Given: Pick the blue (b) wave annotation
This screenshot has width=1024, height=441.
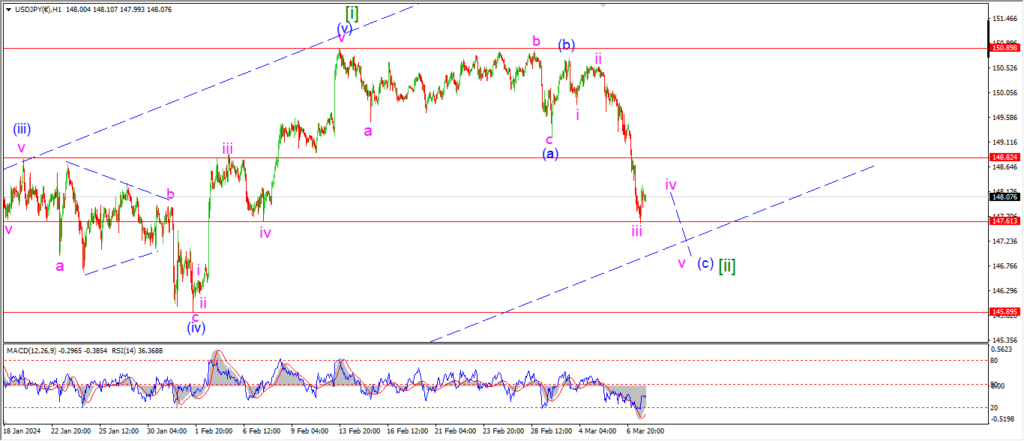Looking at the screenshot, I should point(566,44).
